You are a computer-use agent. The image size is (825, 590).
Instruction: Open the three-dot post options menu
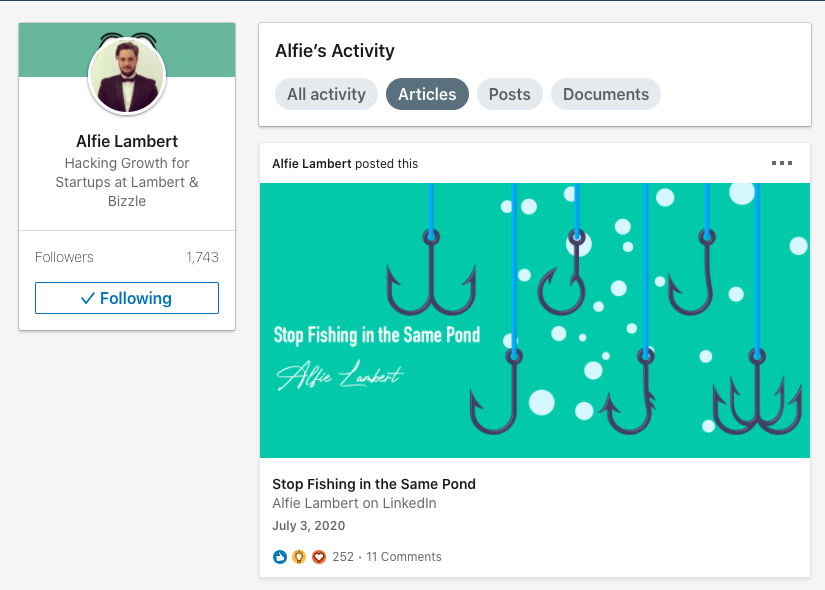coord(782,163)
